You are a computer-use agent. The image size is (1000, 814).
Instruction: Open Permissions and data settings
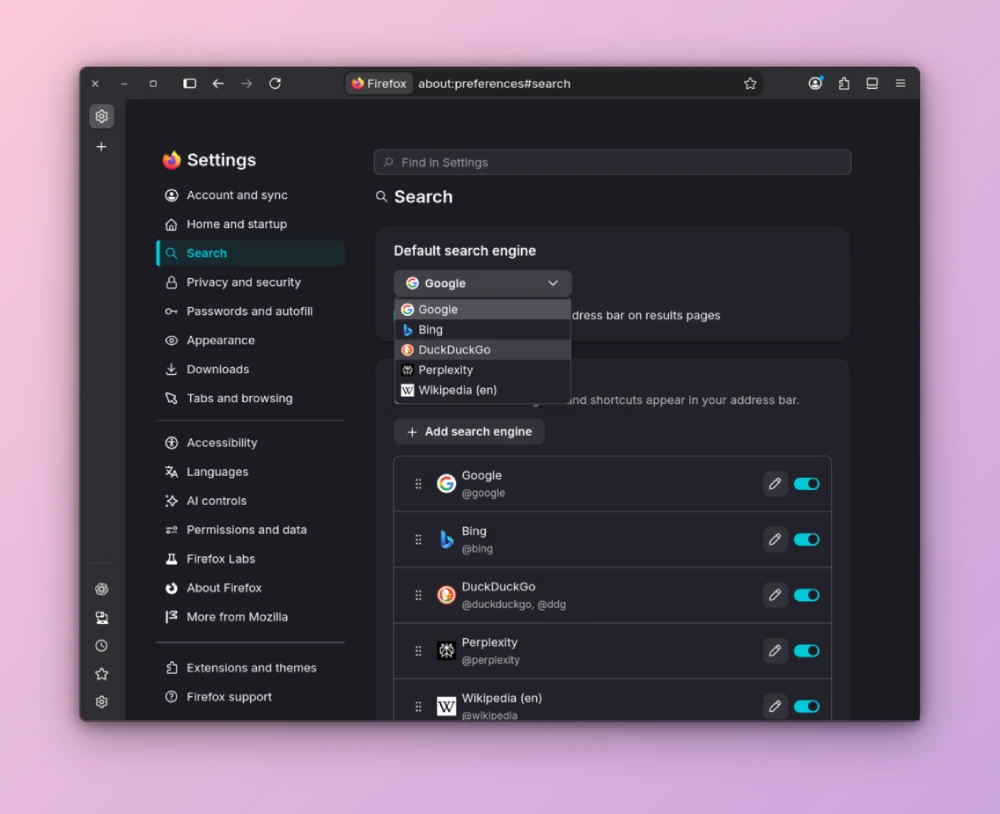(x=250, y=530)
